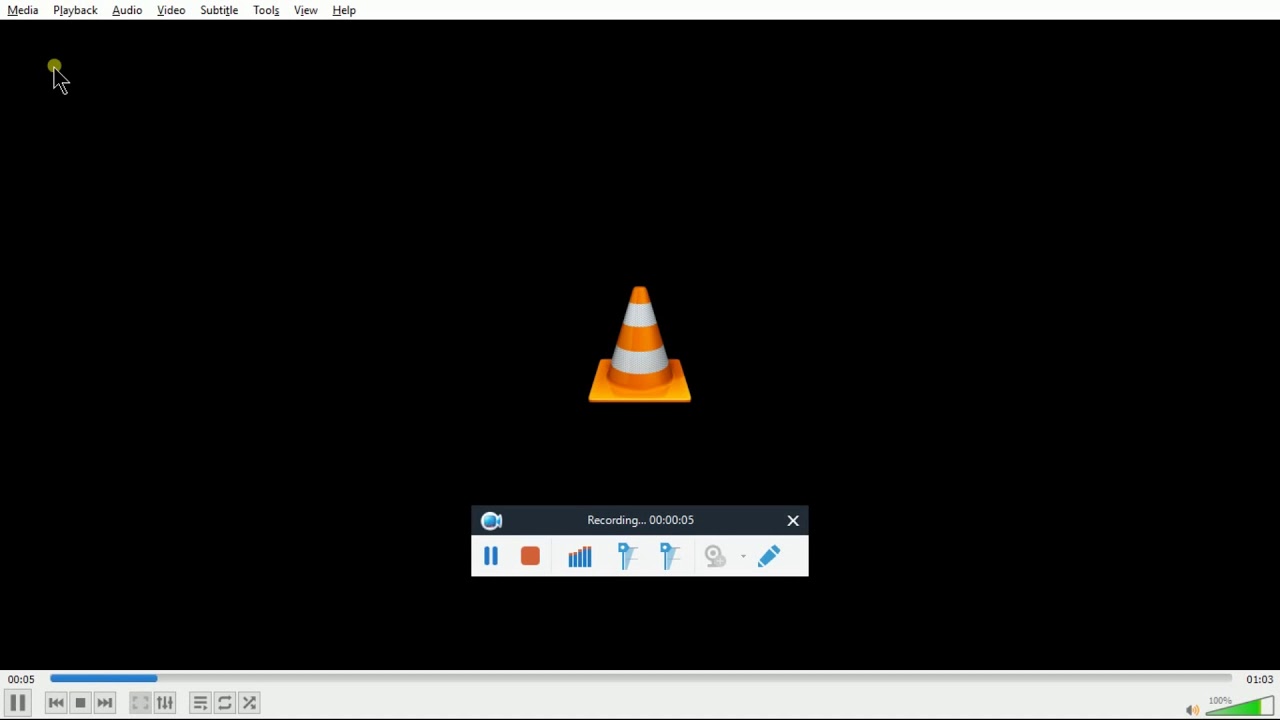Toggle the recorder webcam button
The width and height of the screenshot is (1280, 720).
717,556
